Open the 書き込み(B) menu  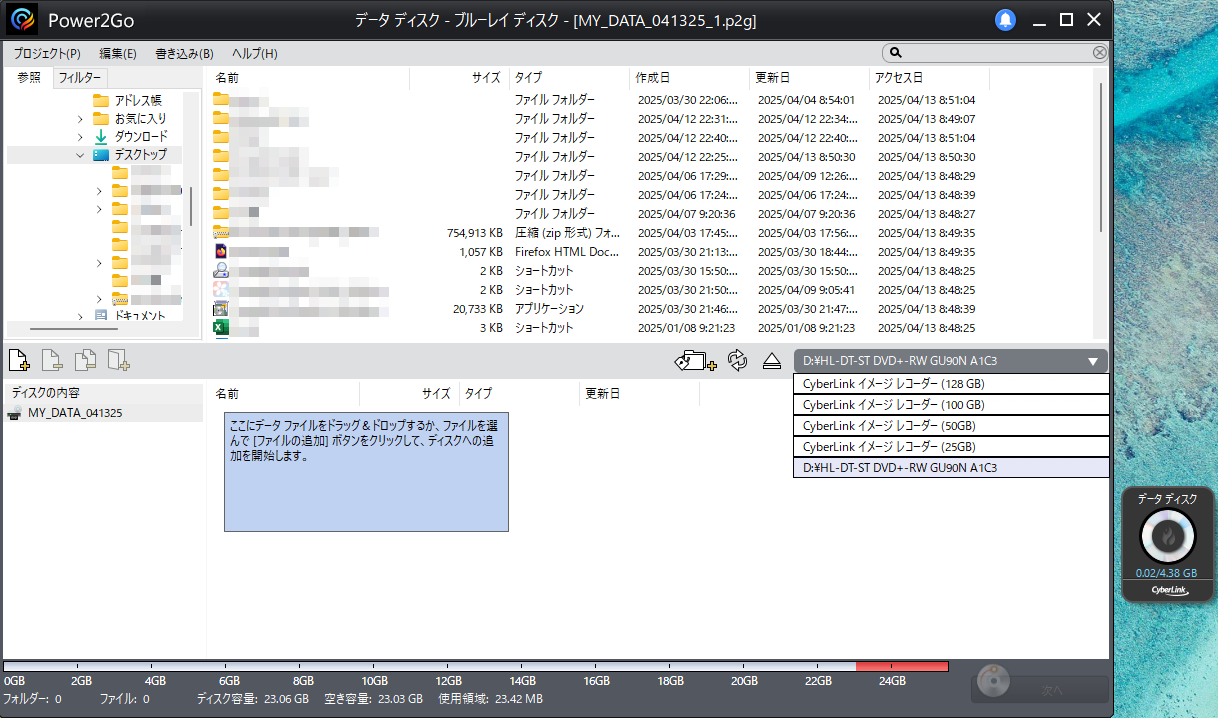185,53
